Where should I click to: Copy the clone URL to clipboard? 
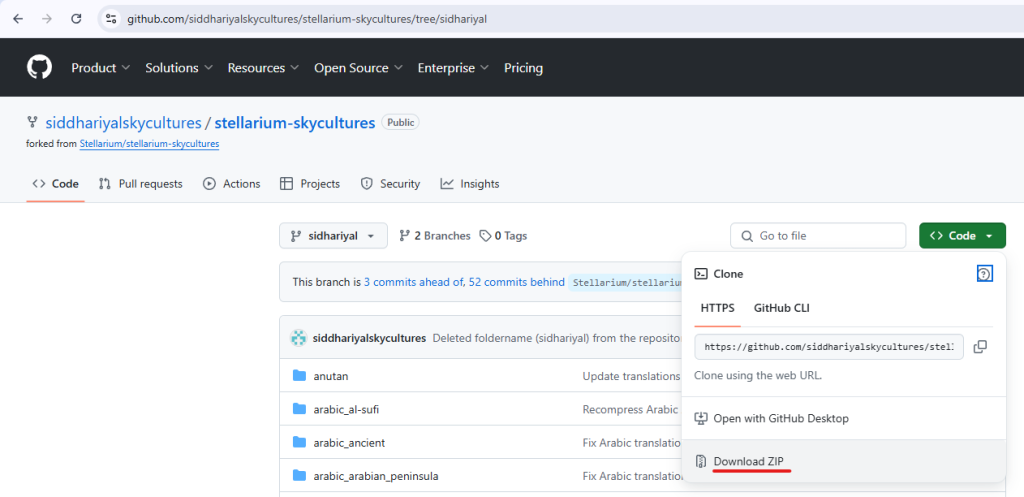(980, 347)
